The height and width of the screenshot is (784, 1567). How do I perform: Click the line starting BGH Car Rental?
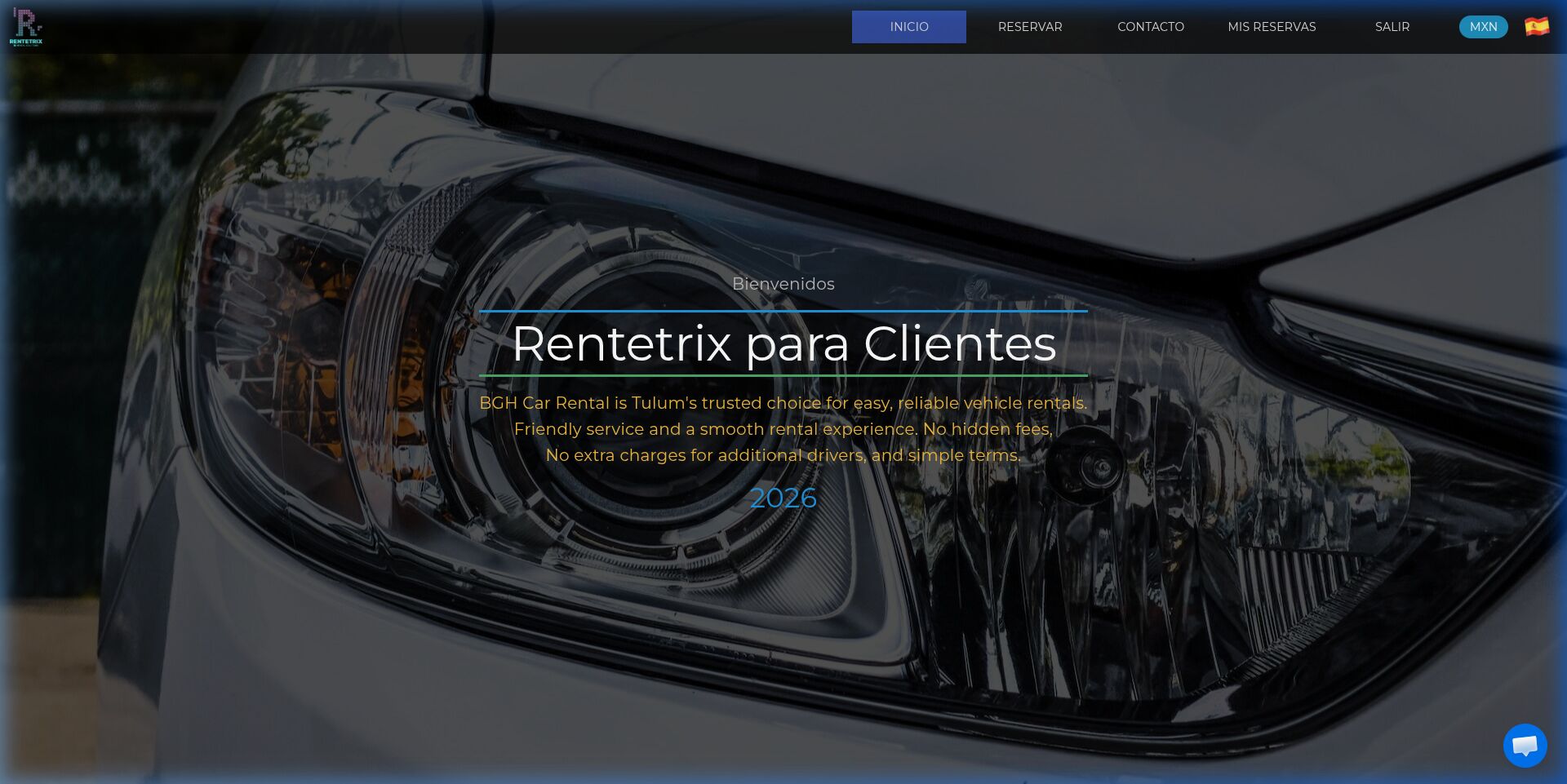783,403
